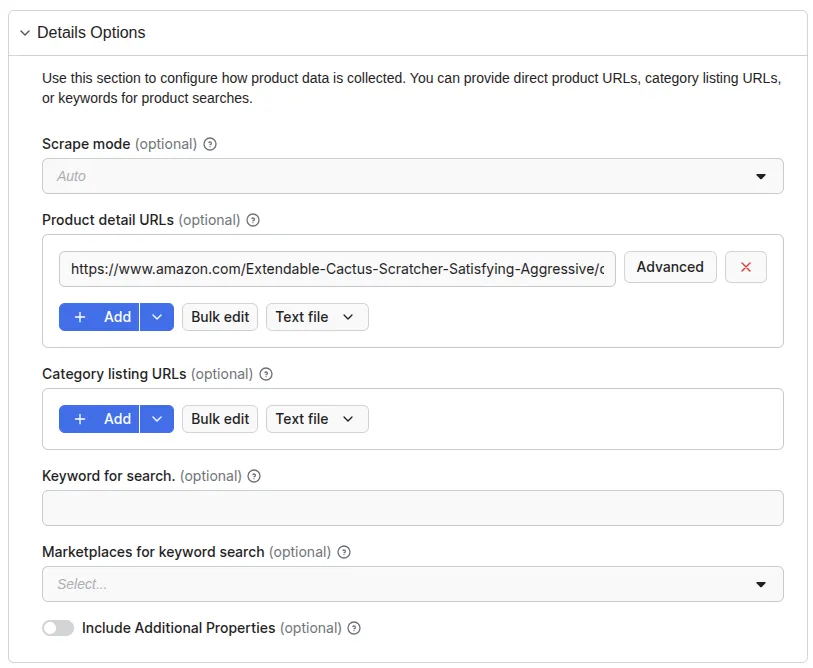Click the Advanced button for the product URL

[x=670, y=267]
